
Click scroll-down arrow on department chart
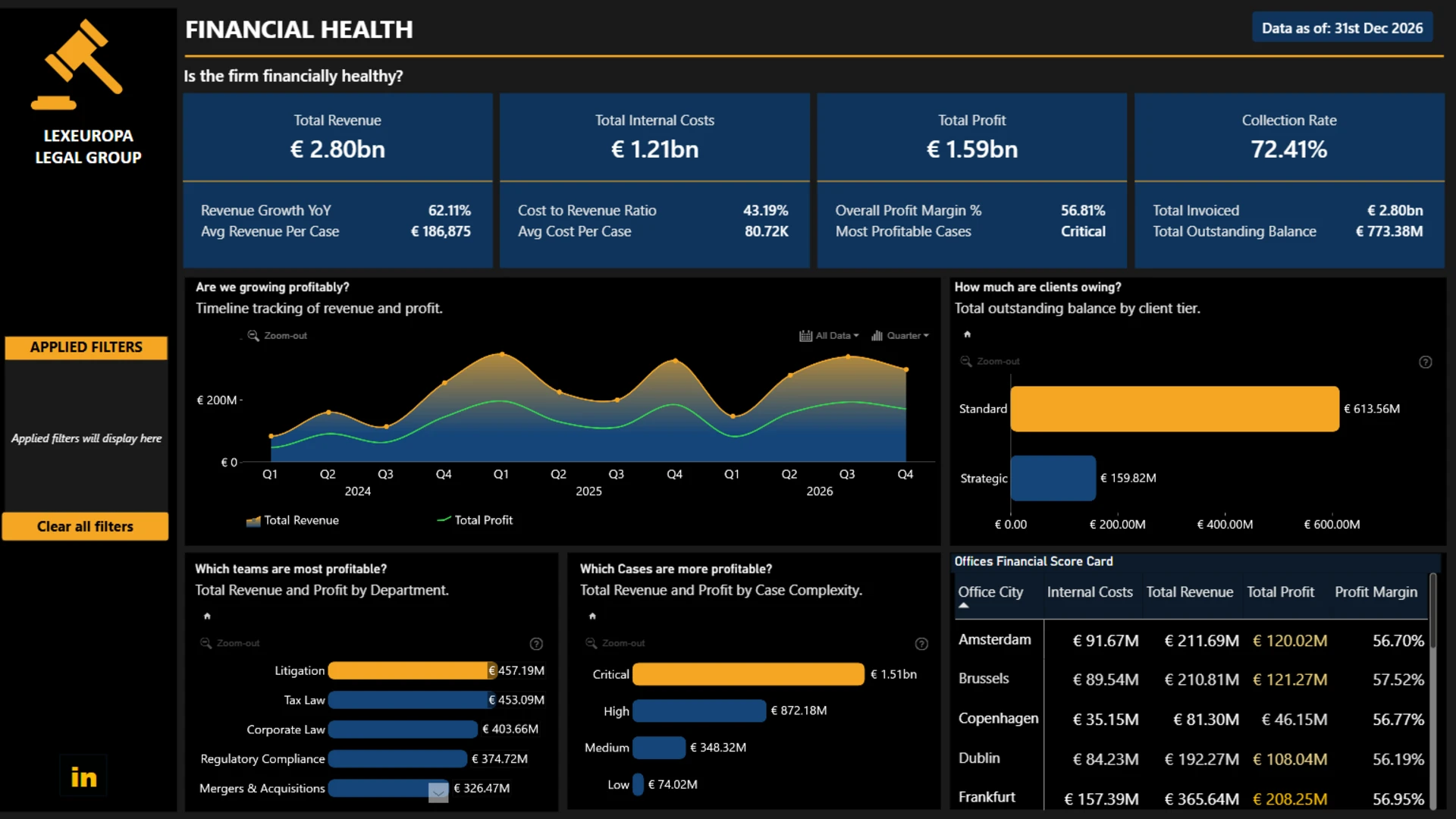click(x=438, y=792)
